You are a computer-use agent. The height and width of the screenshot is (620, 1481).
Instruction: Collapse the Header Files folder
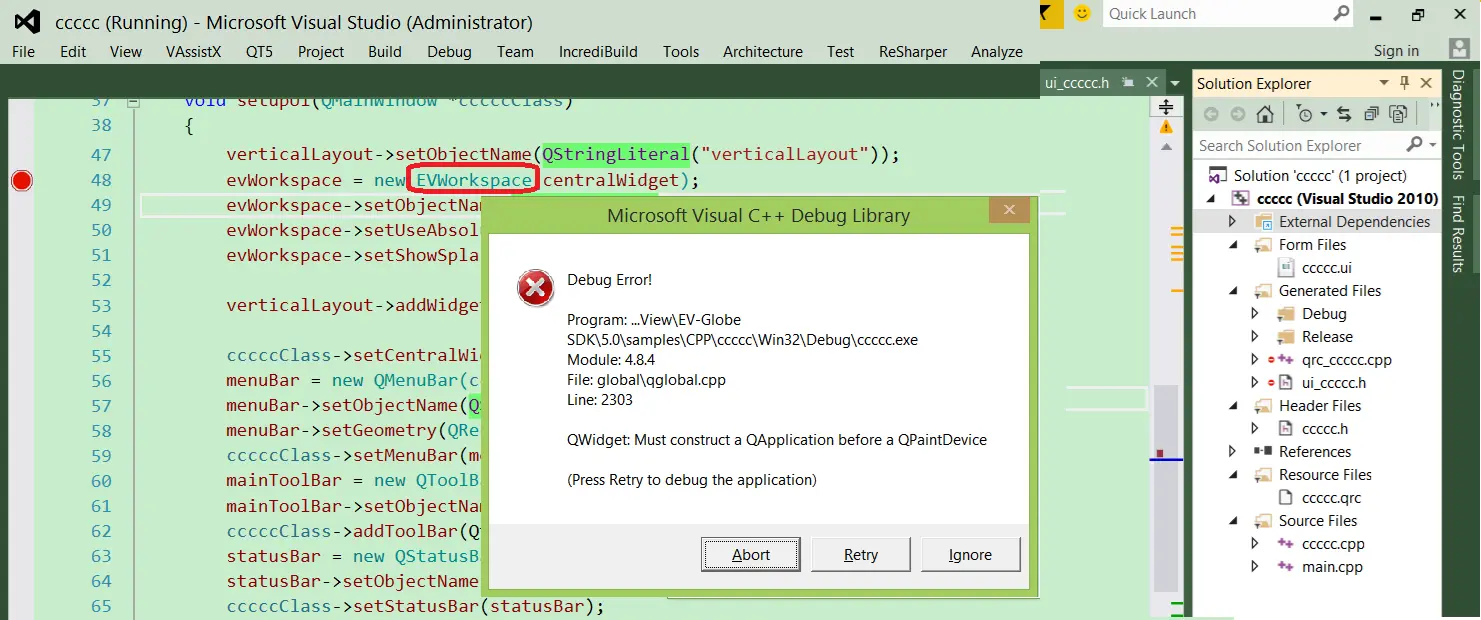pos(1233,406)
